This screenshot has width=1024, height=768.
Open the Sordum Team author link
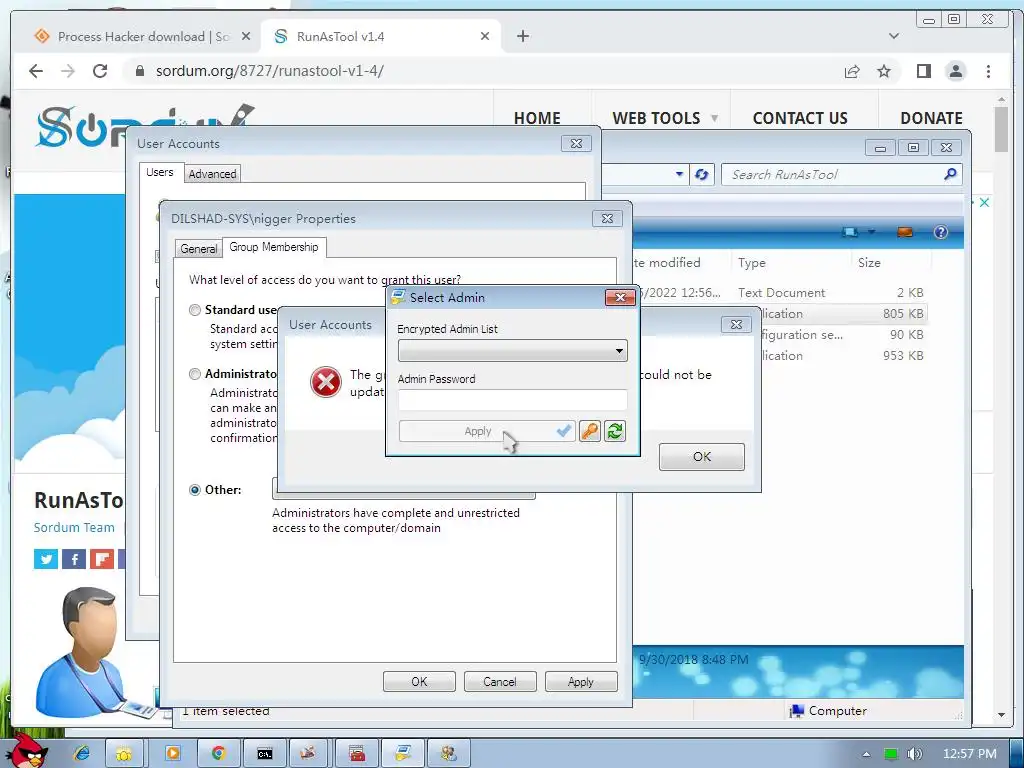pyautogui.click(x=74, y=527)
